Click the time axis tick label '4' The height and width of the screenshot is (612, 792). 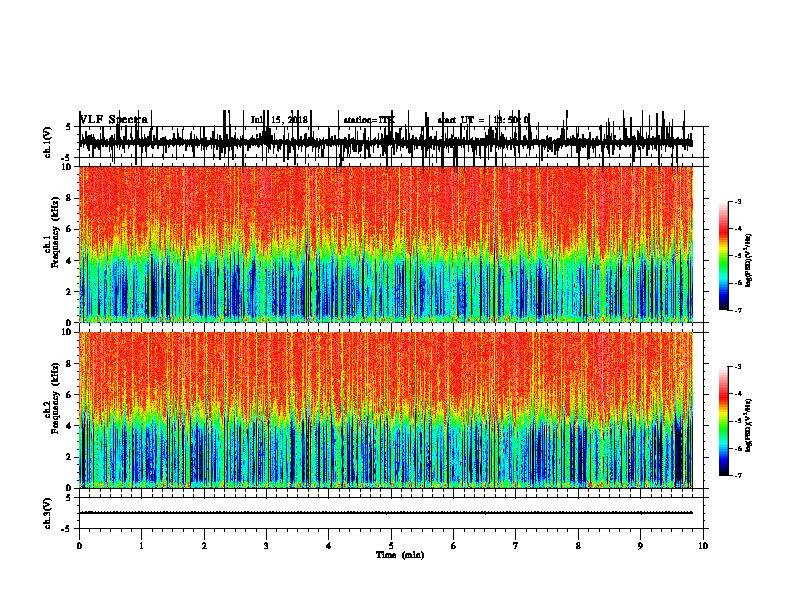(329, 546)
